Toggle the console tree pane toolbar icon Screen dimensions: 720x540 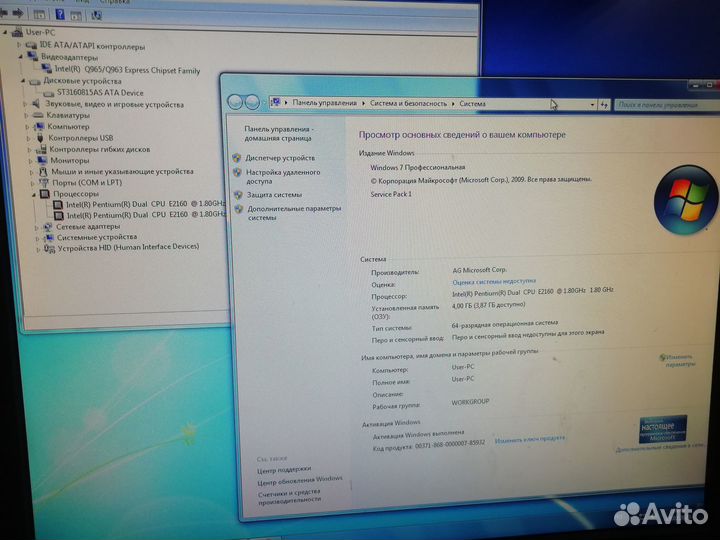click(x=39, y=14)
